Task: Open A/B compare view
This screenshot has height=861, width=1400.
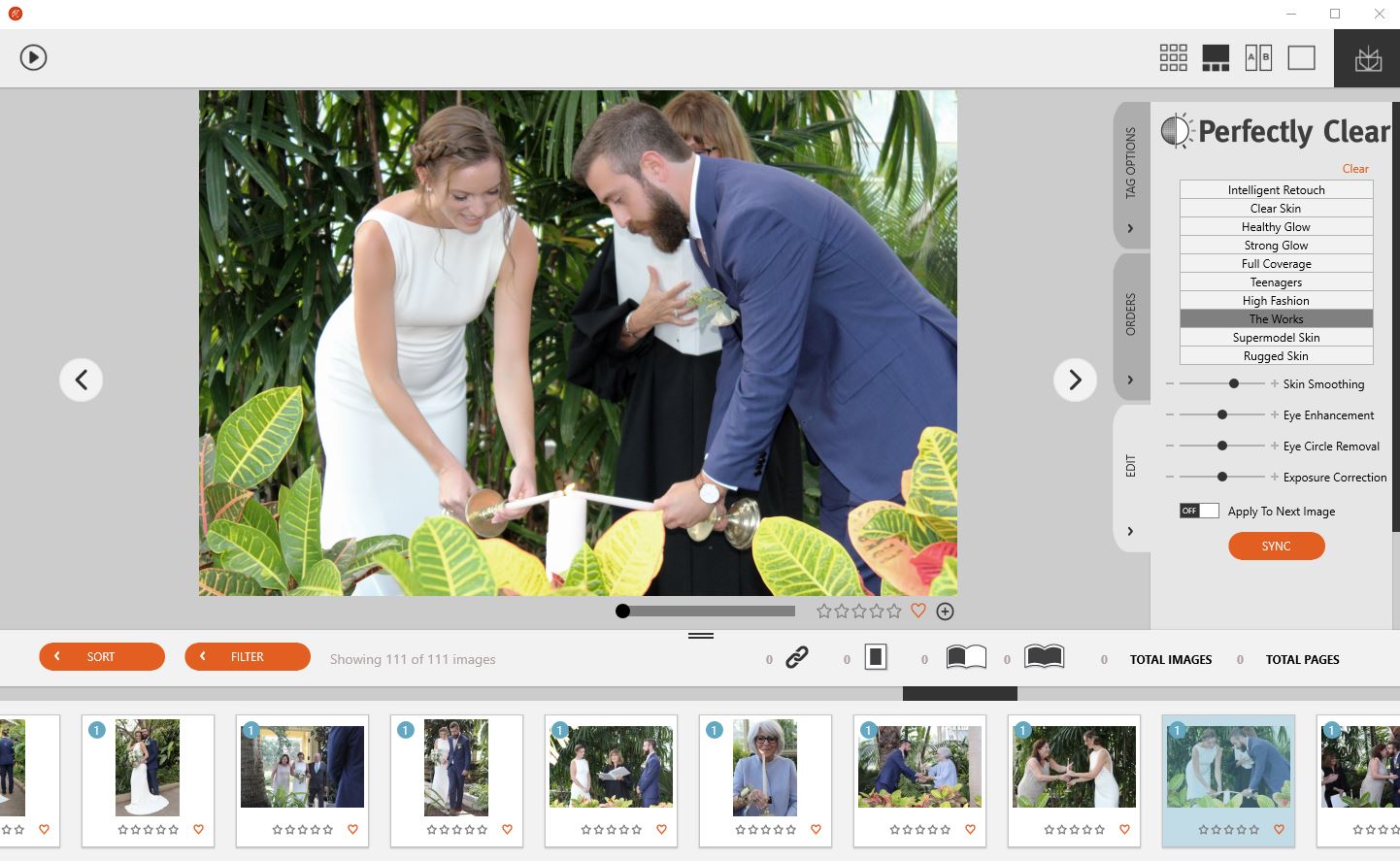Action: [x=1258, y=57]
